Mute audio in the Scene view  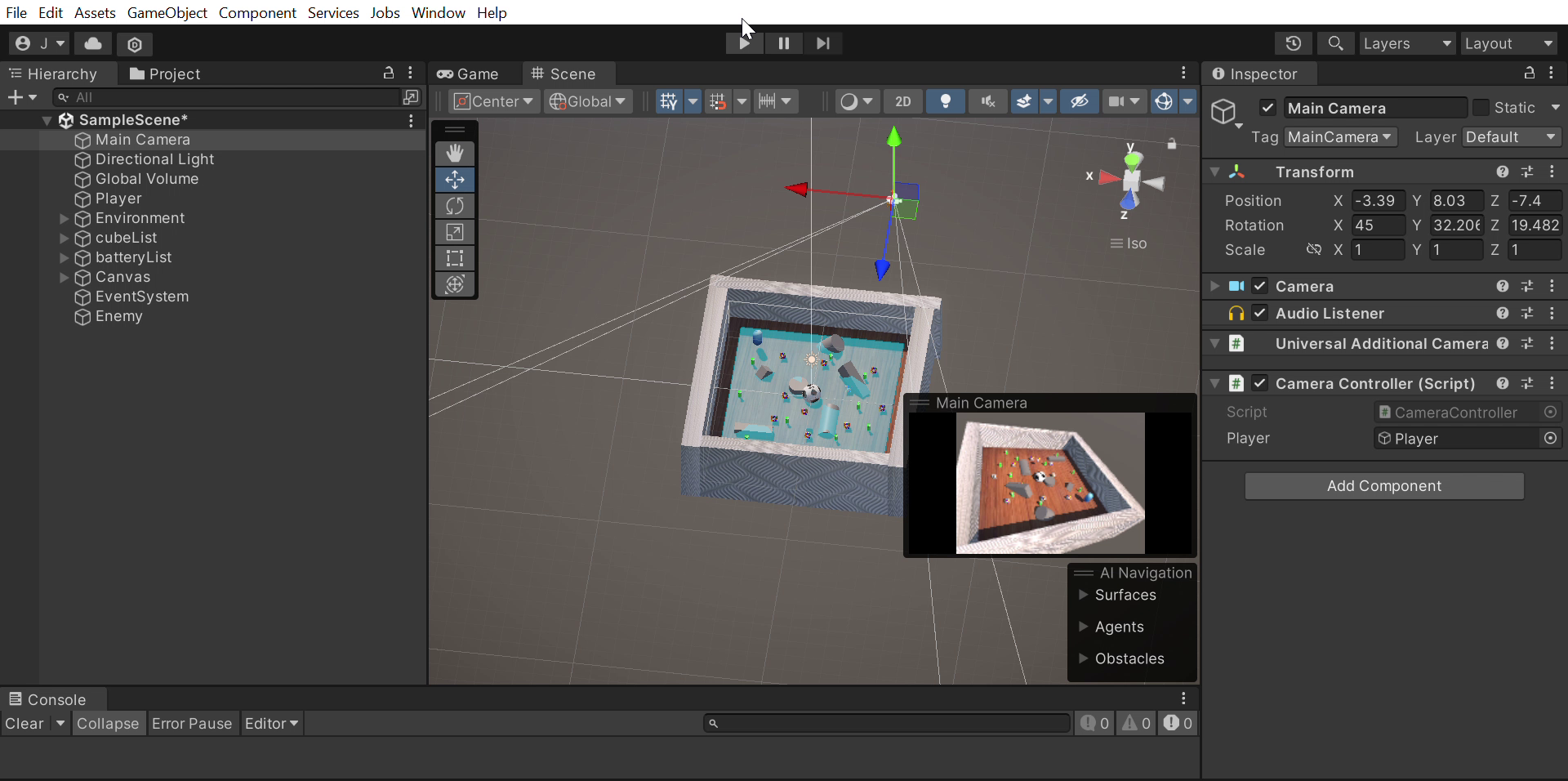[x=987, y=101]
